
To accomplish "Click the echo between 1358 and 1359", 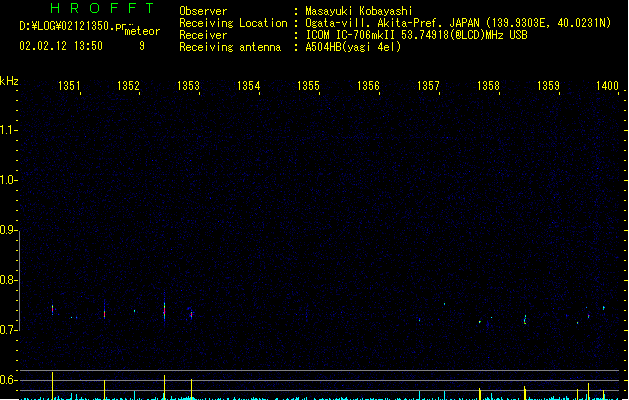I will click(x=525, y=320).
